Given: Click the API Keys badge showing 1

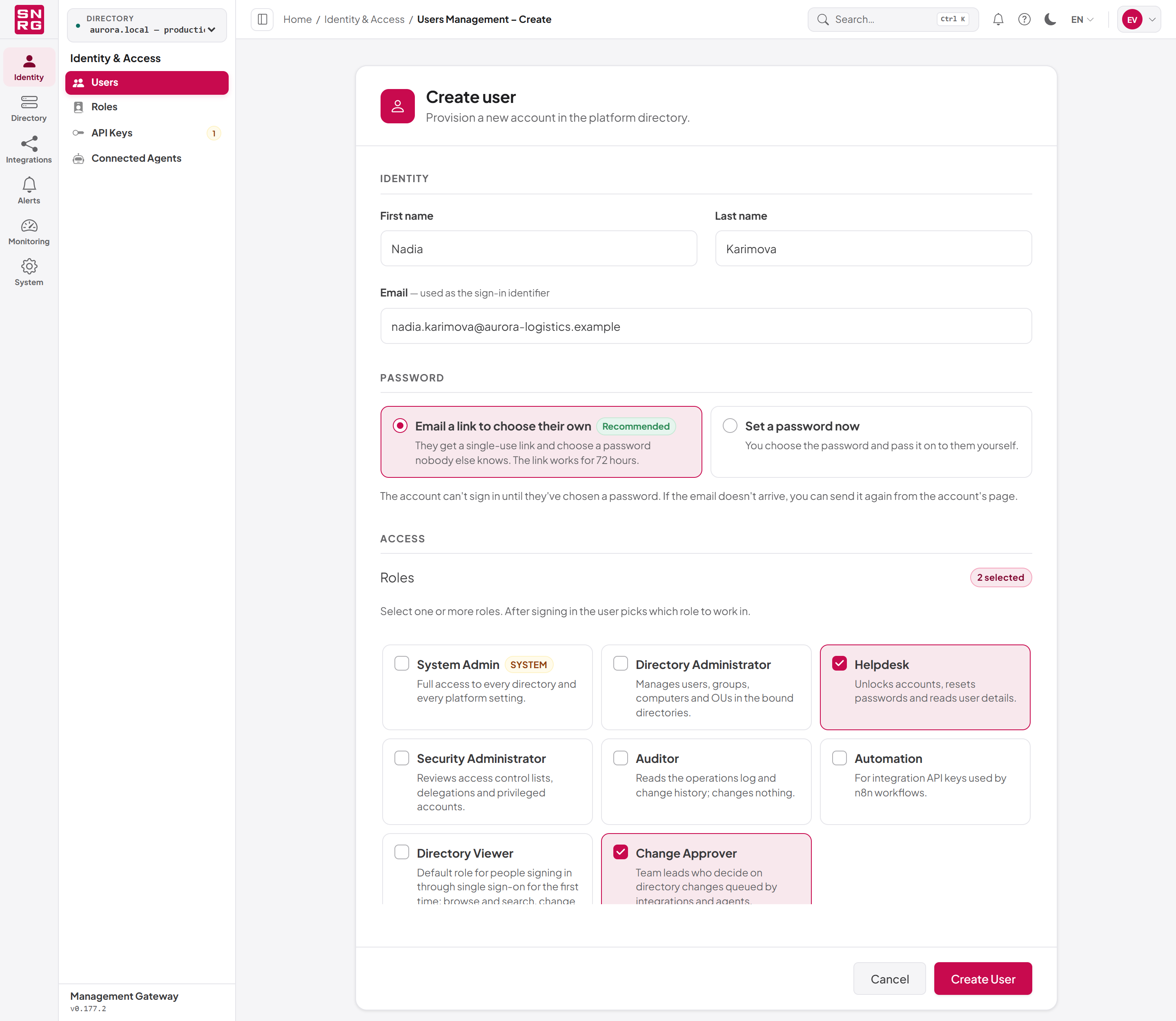Looking at the screenshot, I should coord(214,133).
